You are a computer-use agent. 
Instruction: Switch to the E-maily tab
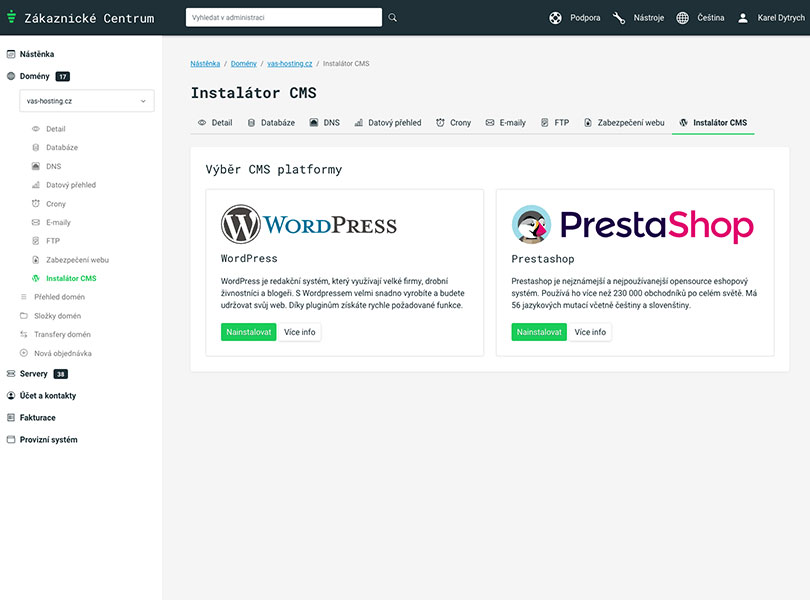click(505, 122)
